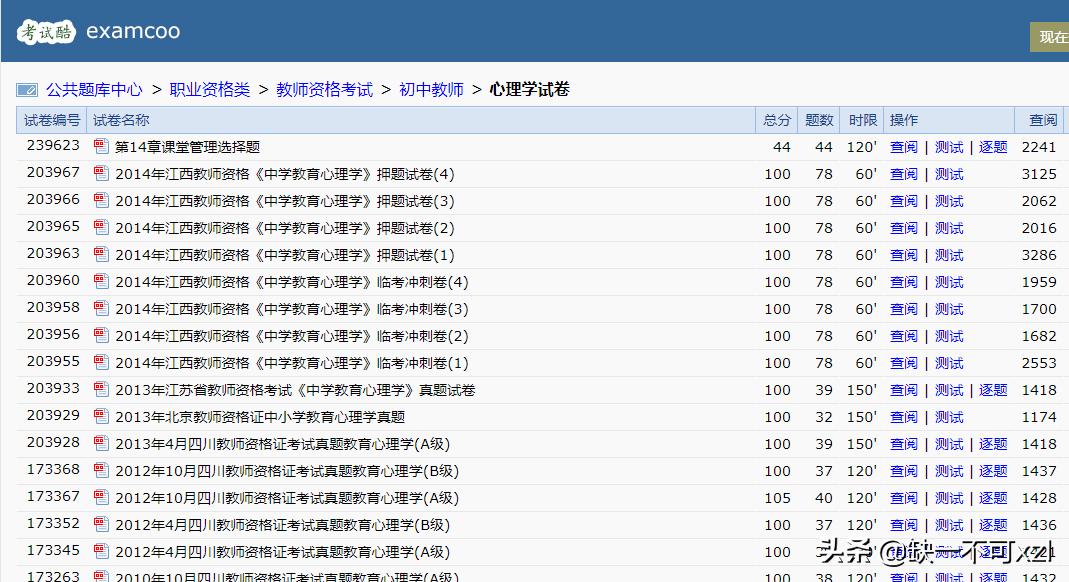Click 查阅 for 押题试卷(2)
Viewport: 1069px width, 582px height.
click(903, 228)
